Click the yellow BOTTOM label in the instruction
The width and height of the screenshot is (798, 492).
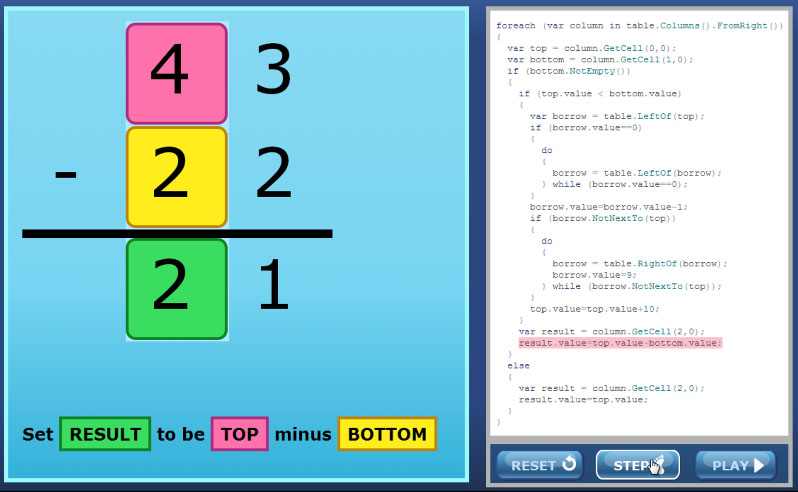click(387, 434)
